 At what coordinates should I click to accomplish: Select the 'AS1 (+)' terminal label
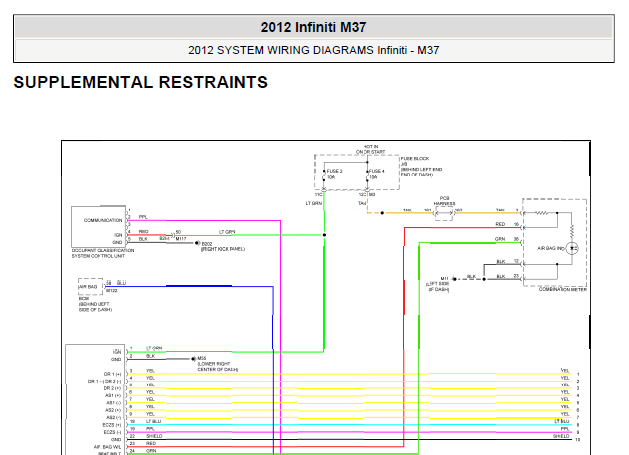(114, 396)
